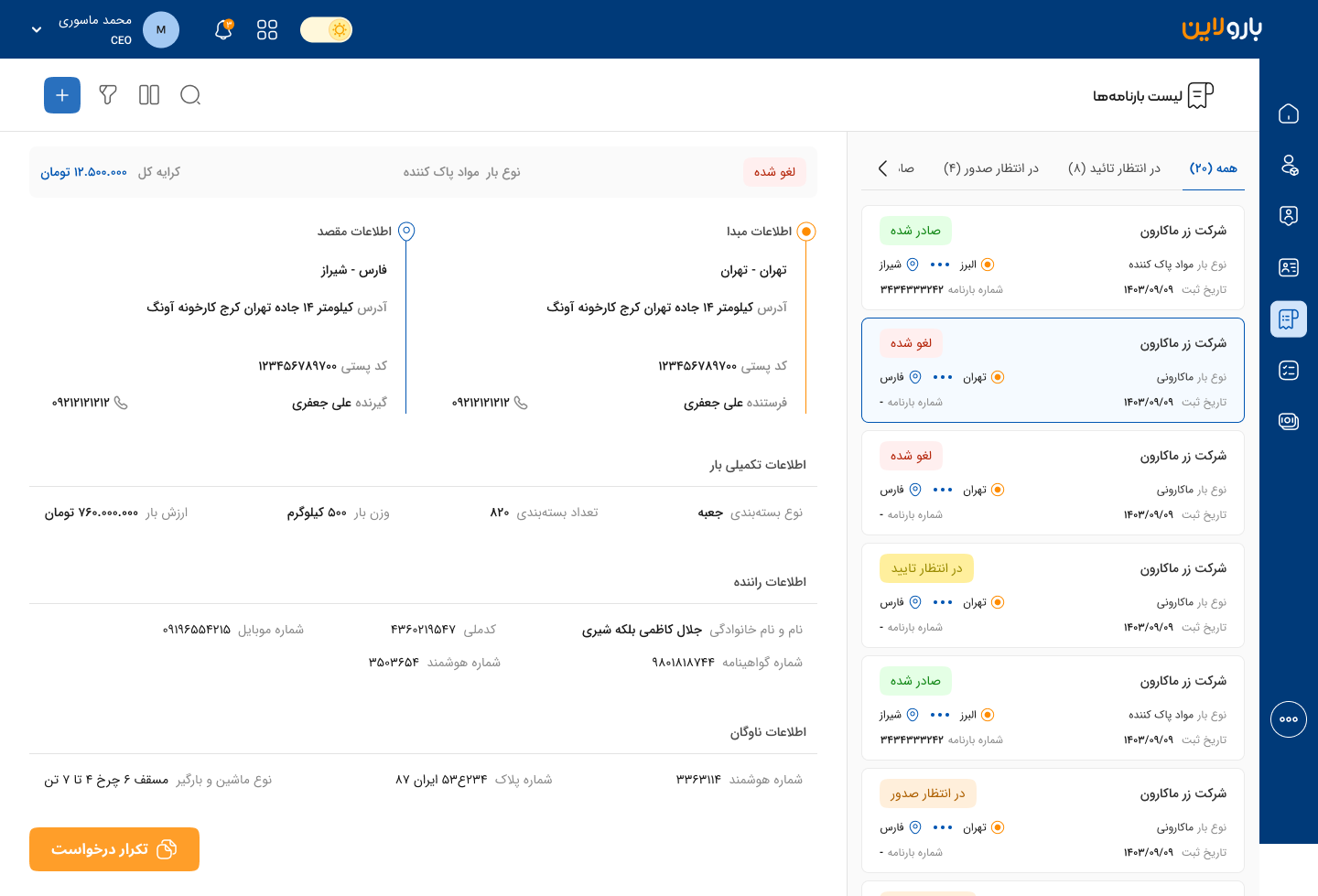The width and height of the screenshot is (1318, 896).
Task: Click route dots in first card البرز-شیراز
Action: 940,264
